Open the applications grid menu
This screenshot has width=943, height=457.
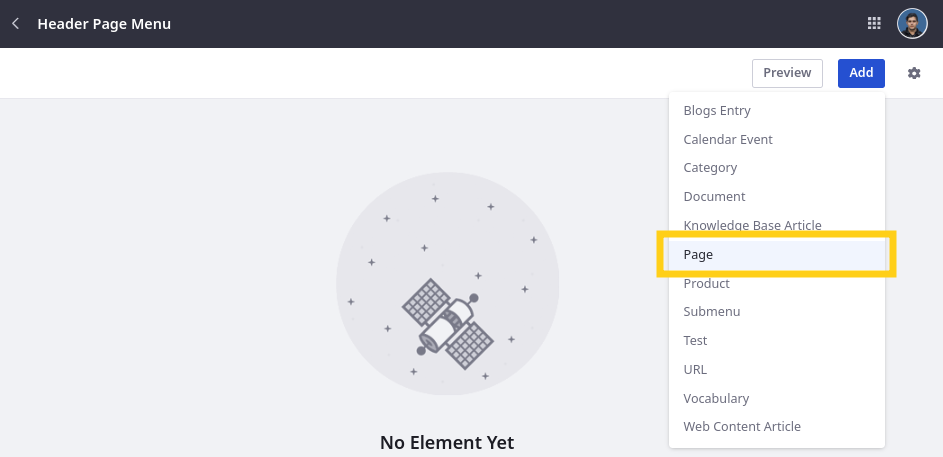coord(874,23)
